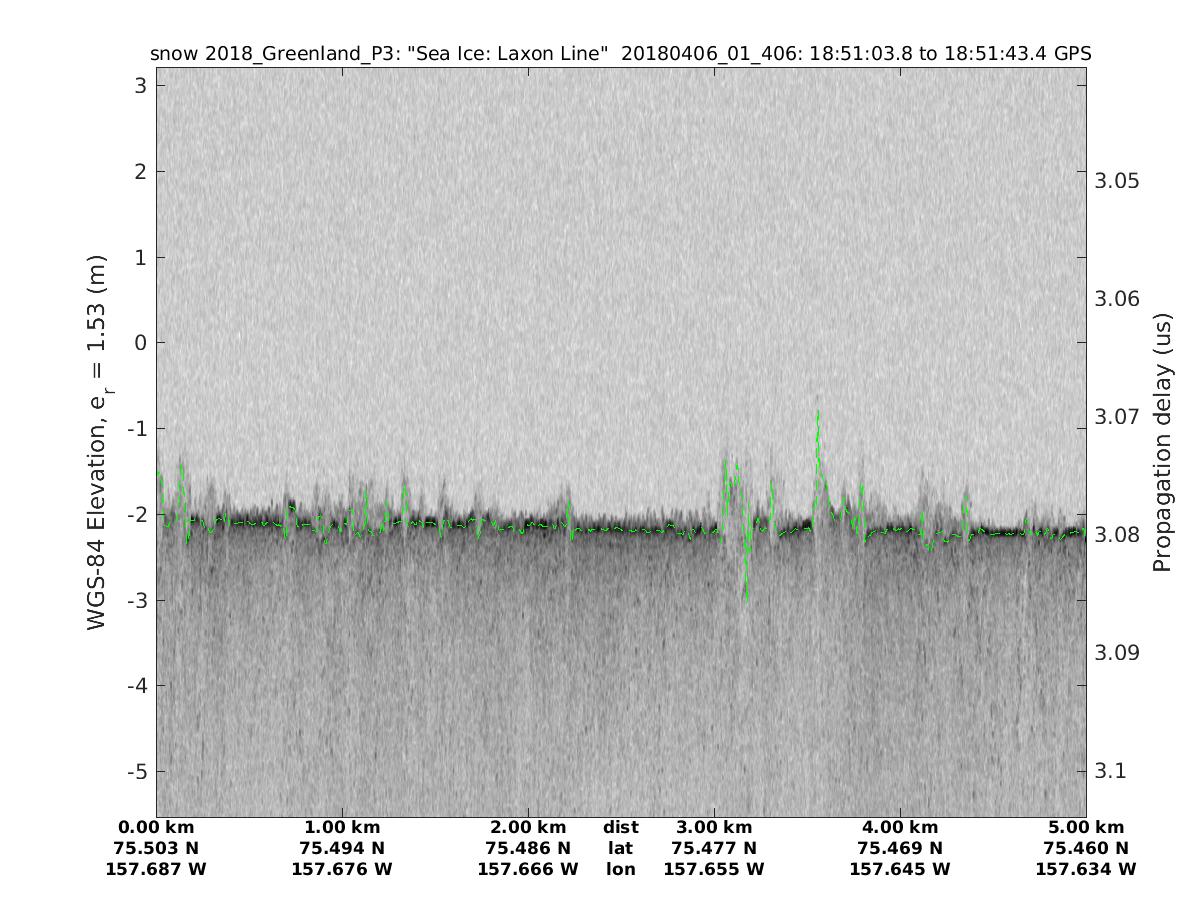
Task: Select the "1.00 km" x-axis label
Action: [x=342, y=828]
